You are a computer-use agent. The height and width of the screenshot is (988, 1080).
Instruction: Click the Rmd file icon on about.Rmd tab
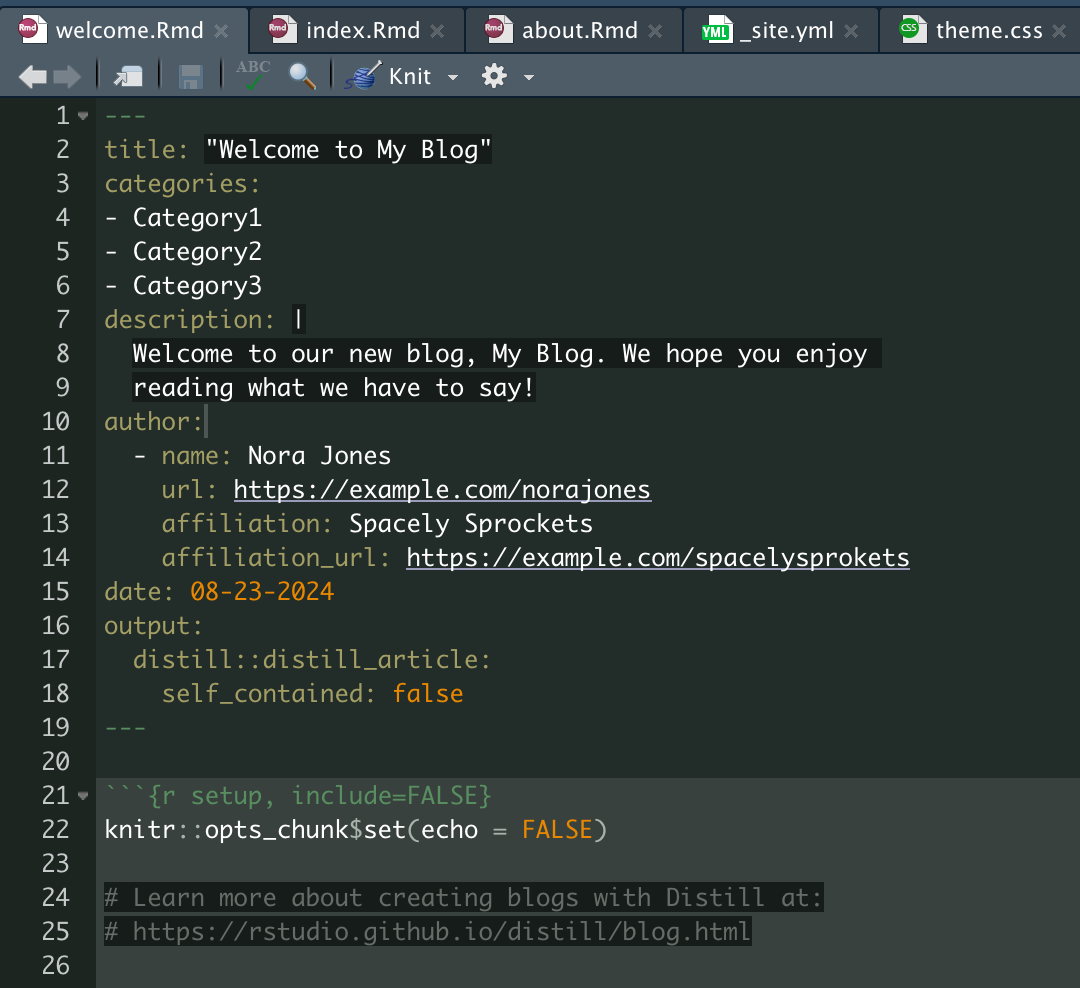pos(499,30)
